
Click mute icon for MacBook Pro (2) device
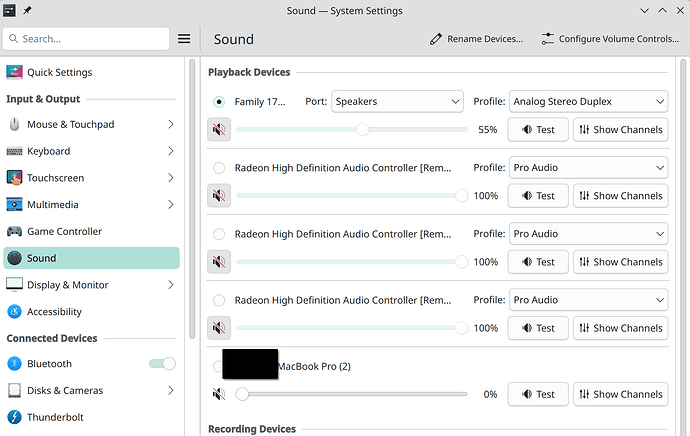(219, 394)
